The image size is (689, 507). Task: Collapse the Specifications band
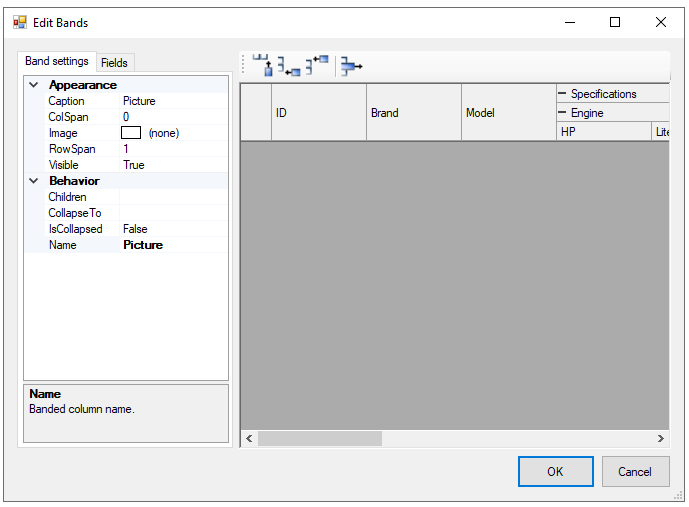coord(562,94)
